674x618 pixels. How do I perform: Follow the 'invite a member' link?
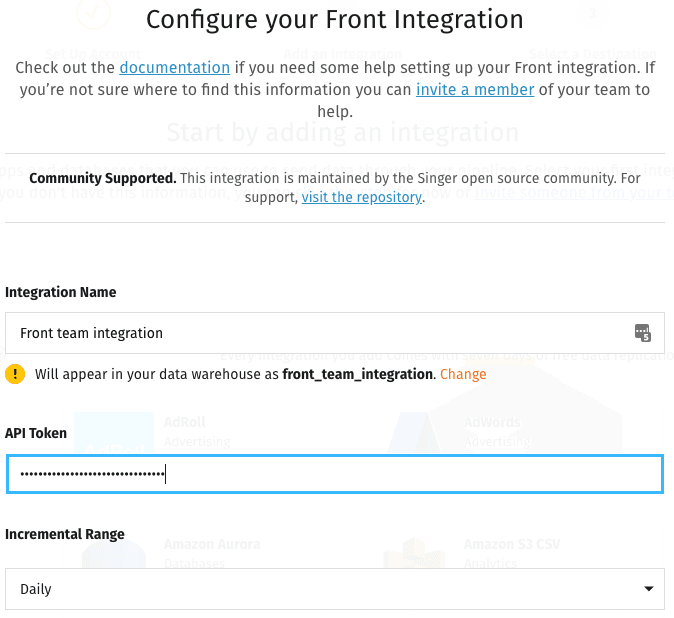point(475,89)
